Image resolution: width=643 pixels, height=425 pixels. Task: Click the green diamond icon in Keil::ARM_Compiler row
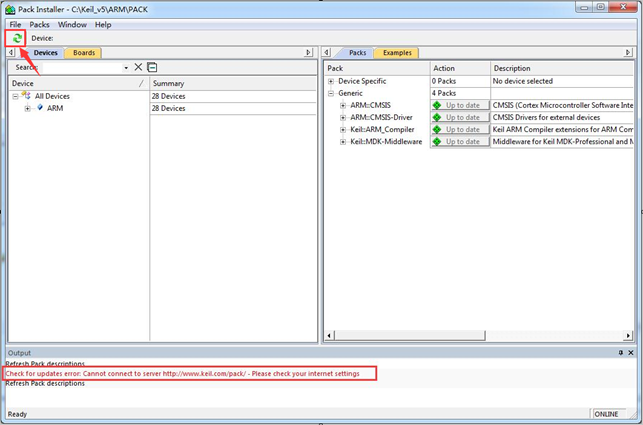click(437, 129)
